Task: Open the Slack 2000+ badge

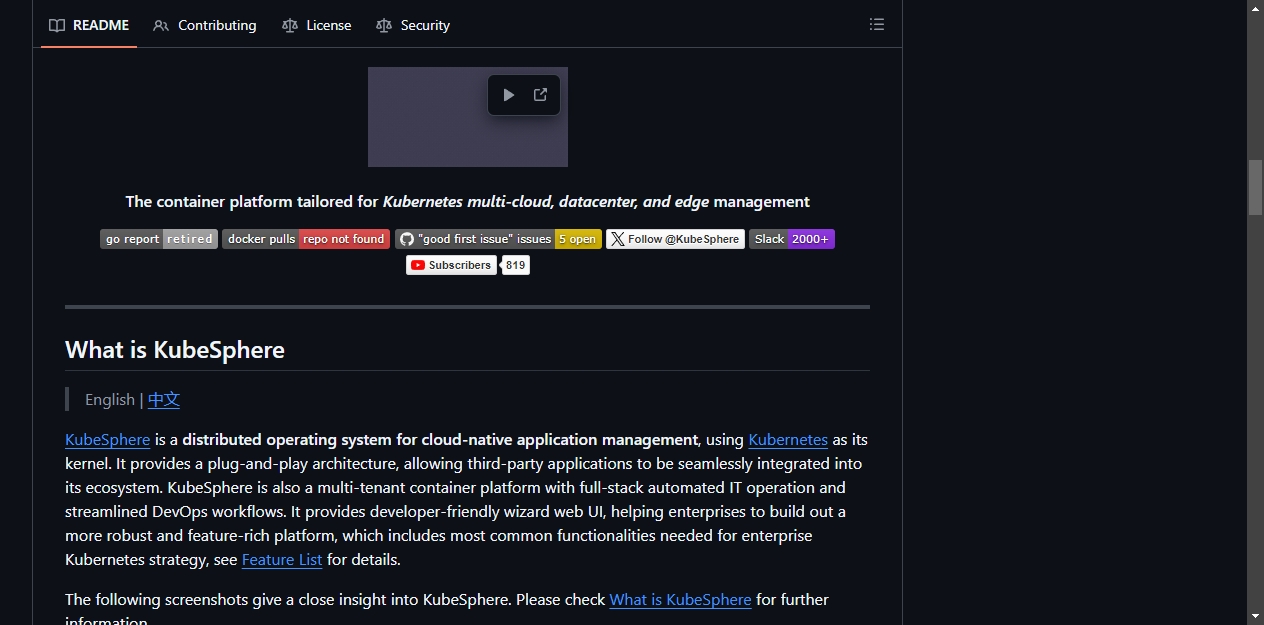Action: point(792,239)
